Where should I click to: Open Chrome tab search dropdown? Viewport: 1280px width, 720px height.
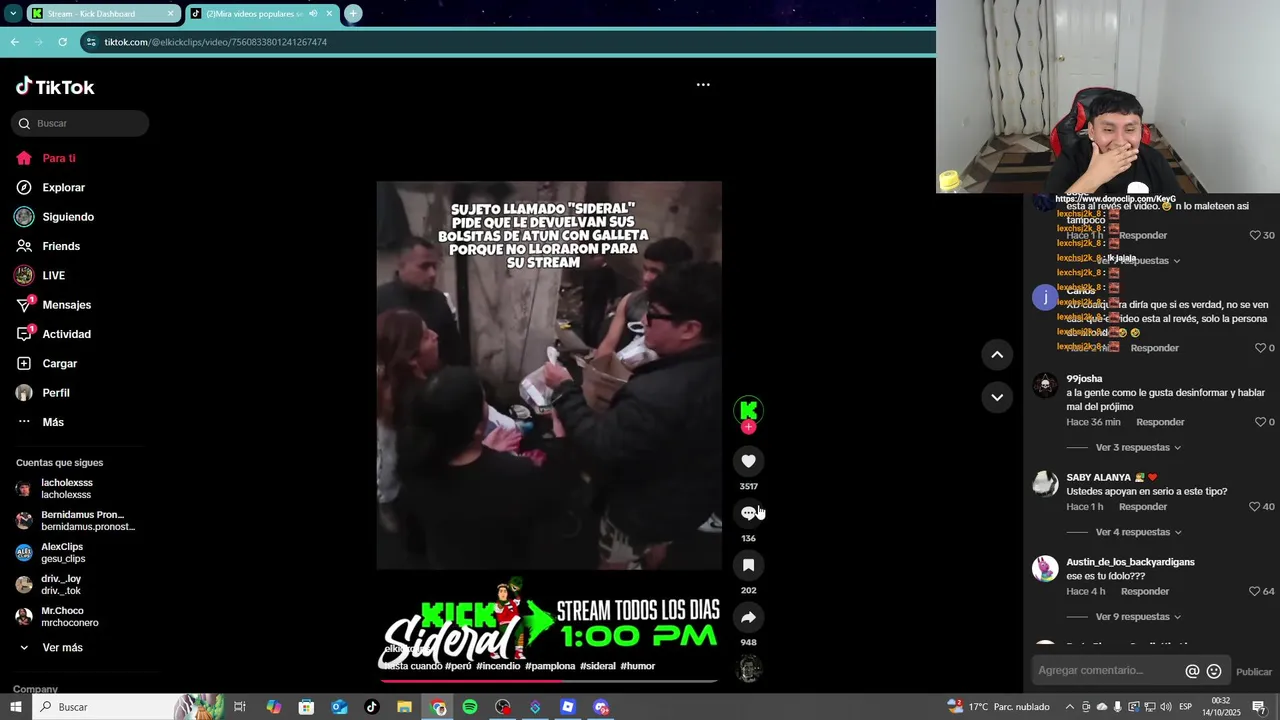click(x=13, y=13)
